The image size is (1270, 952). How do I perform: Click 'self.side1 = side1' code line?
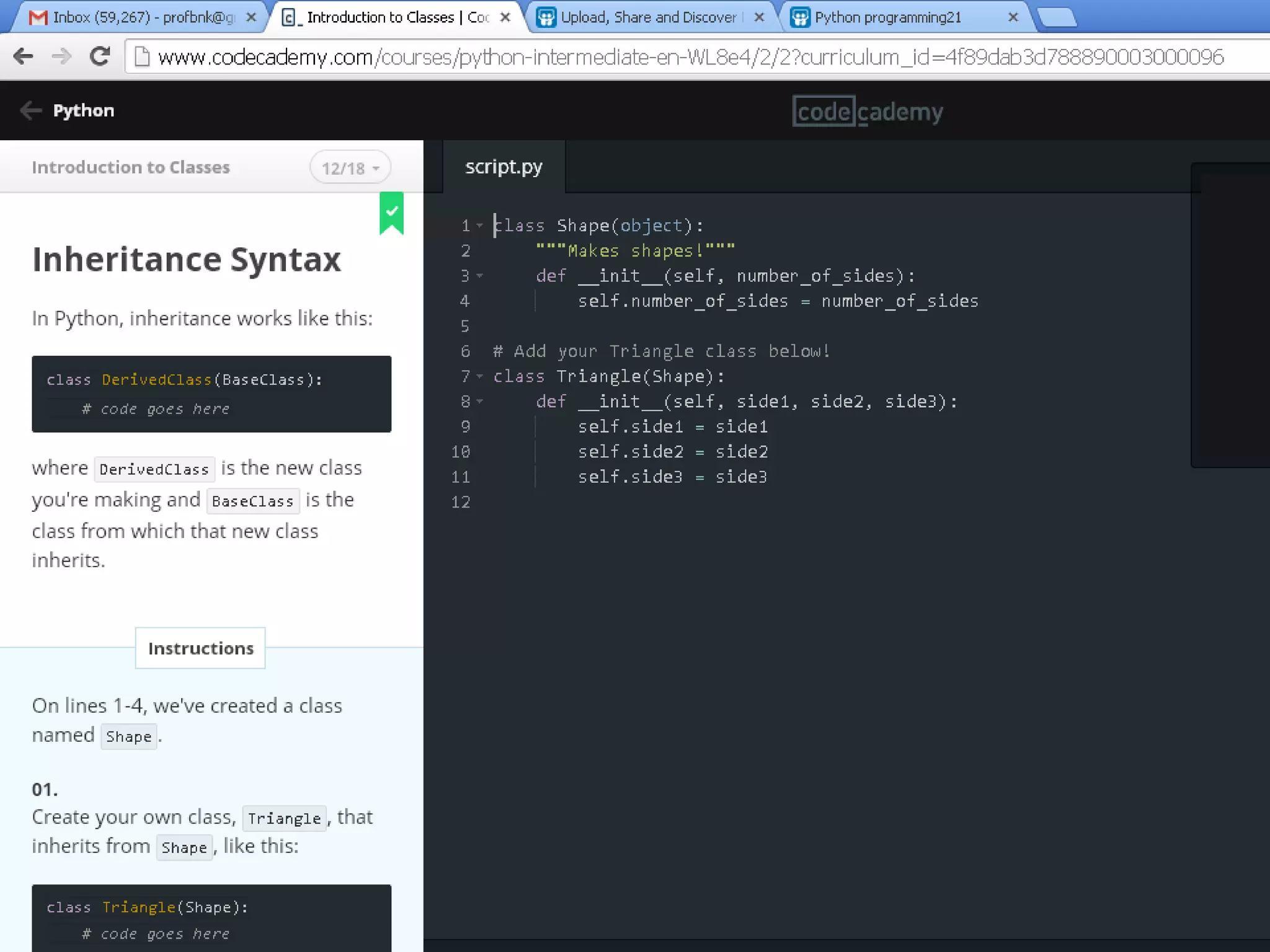point(673,427)
